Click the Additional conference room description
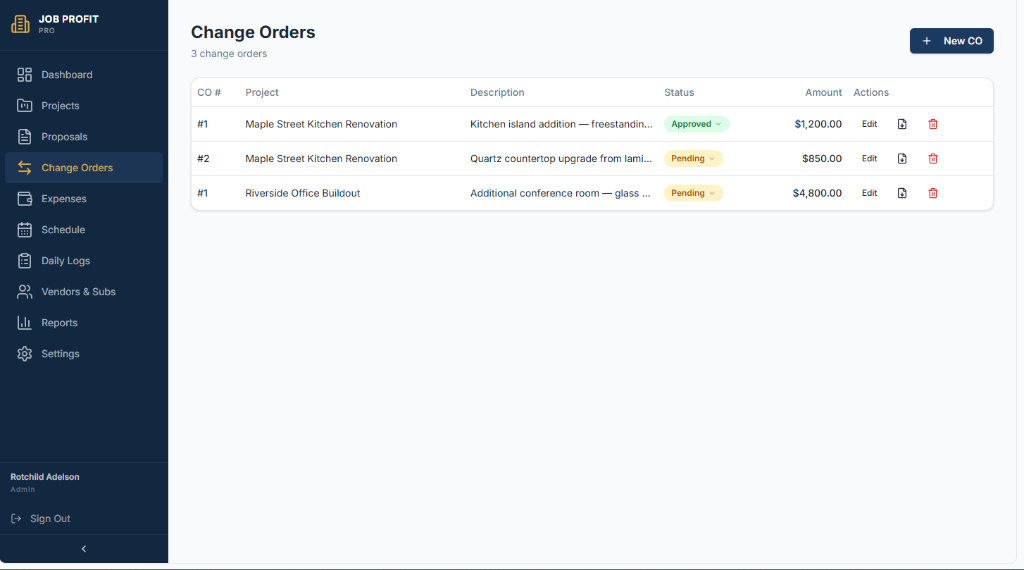1024x570 pixels. (560, 193)
